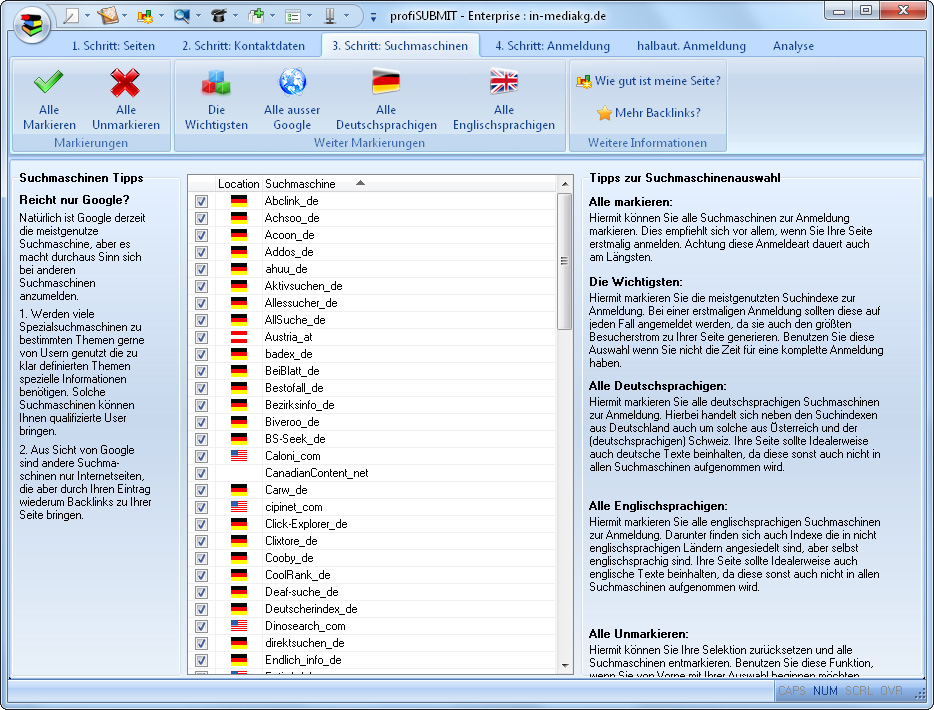
Task: Toggle the Click-Explorer_de checkbox
Action: (x=202, y=524)
